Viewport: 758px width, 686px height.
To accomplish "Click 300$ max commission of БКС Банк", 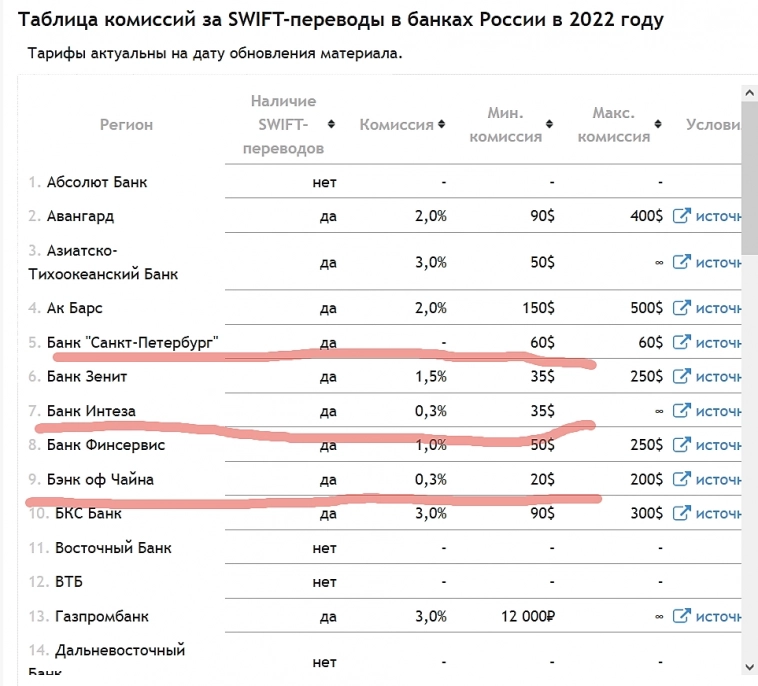I will click(646, 513).
